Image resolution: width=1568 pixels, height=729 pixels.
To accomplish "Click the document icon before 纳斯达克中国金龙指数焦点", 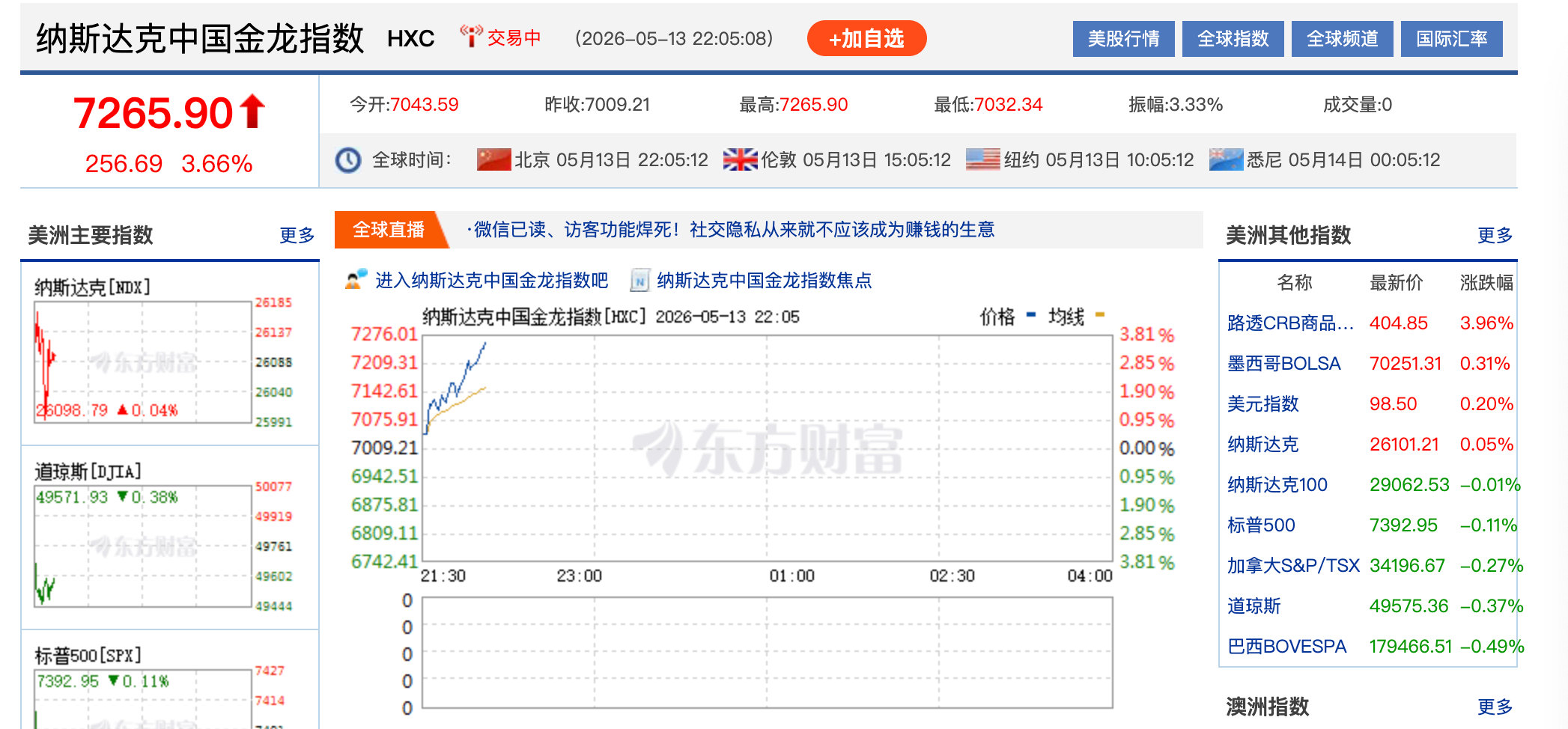I will tap(639, 281).
